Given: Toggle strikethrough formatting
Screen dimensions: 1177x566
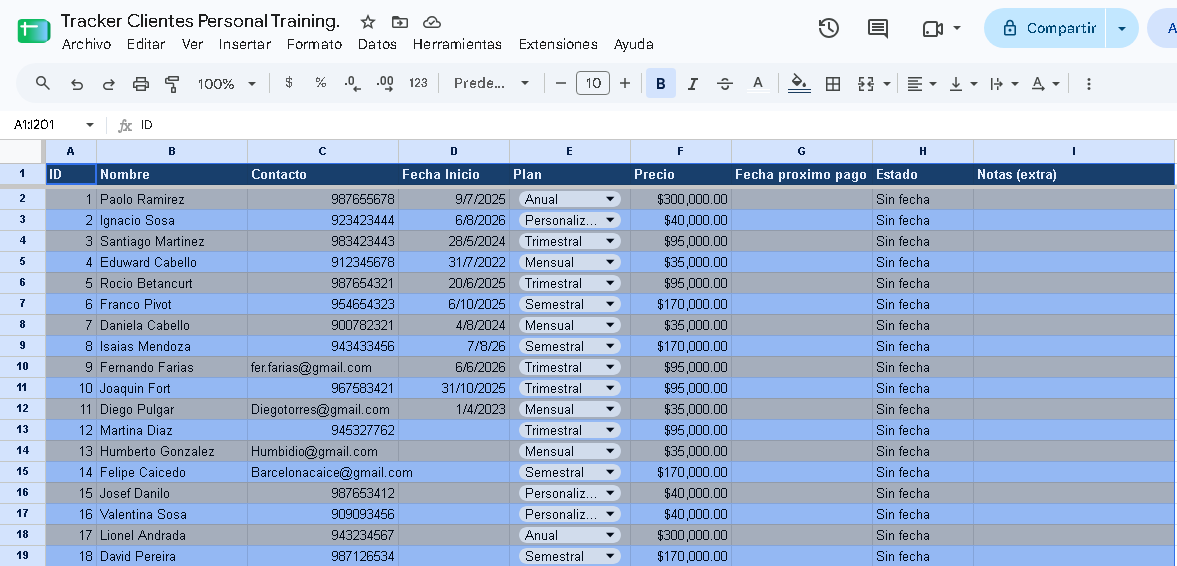Looking at the screenshot, I should (x=725, y=83).
